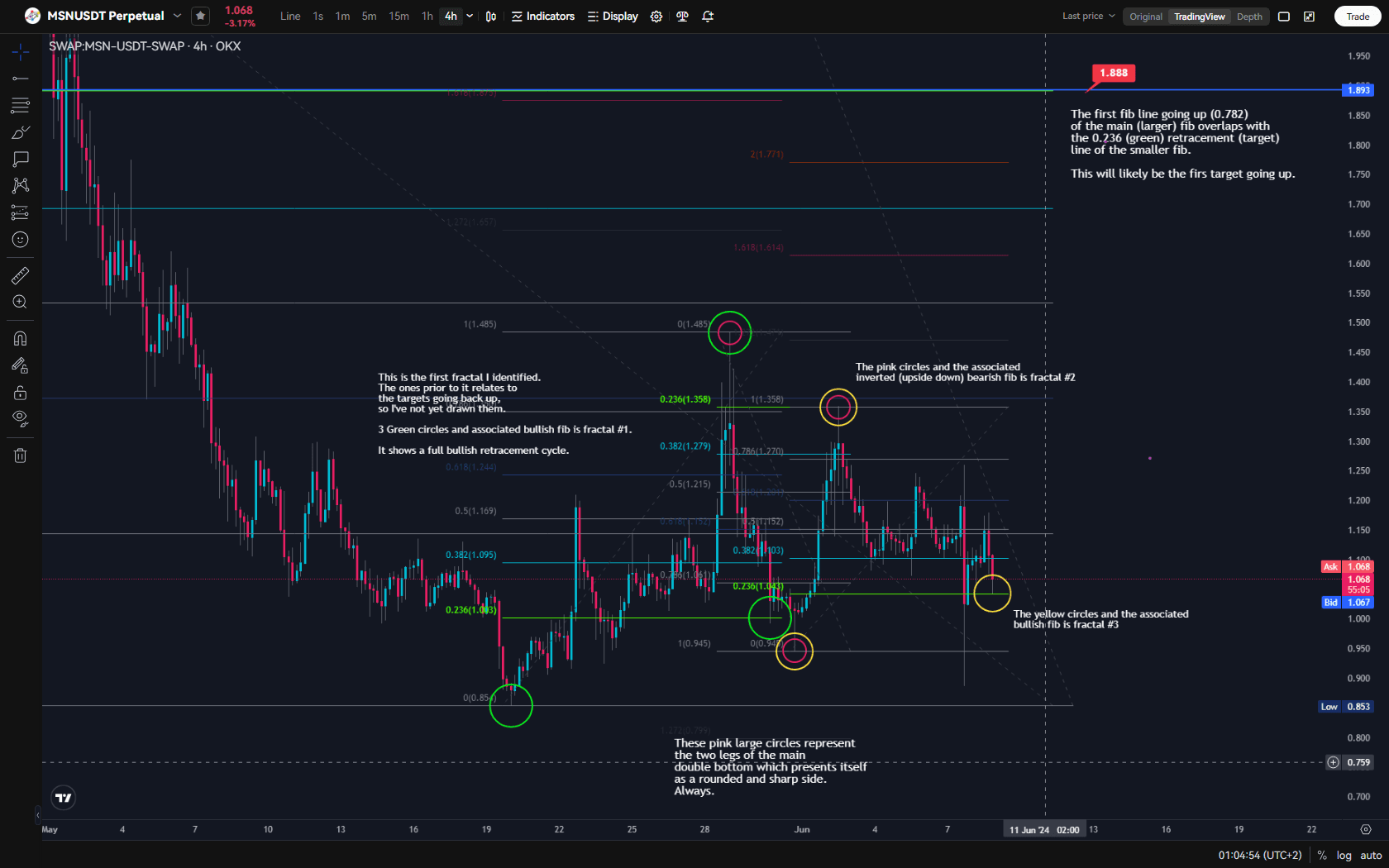Toggle stay in drawing mode
This screenshot has width=1389, height=868.
pyautogui.click(x=21, y=365)
